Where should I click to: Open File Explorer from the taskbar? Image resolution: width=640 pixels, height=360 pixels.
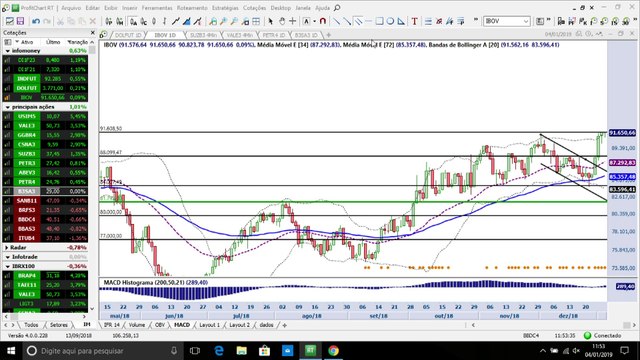(x=242, y=351)
